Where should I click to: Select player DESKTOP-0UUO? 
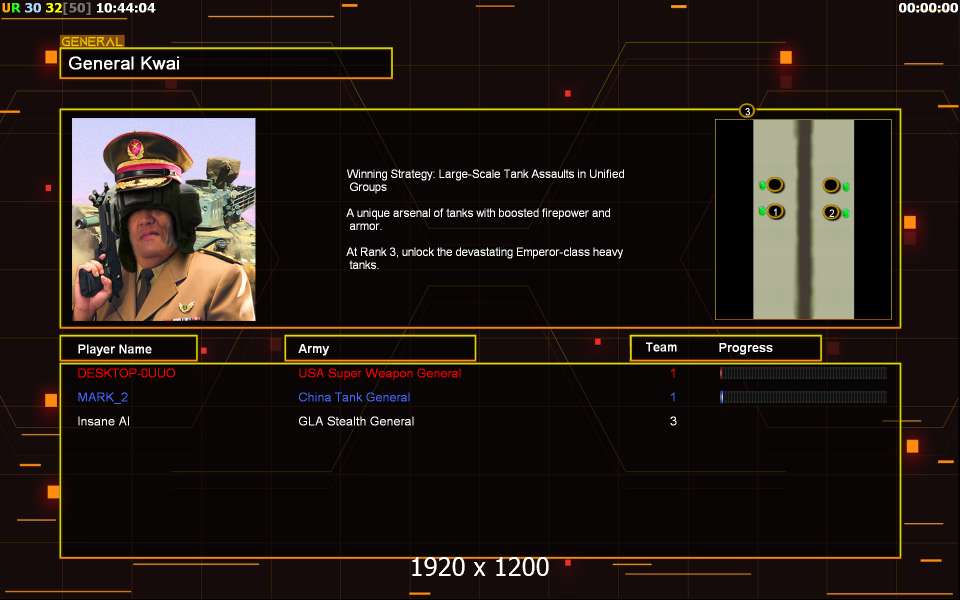[x=126, y=373]
